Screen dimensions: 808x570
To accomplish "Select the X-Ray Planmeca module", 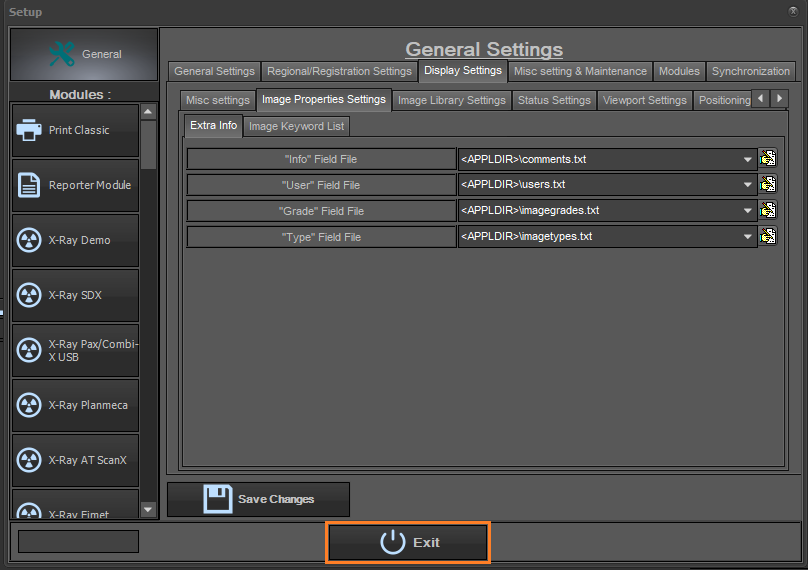I will (75, 405).
